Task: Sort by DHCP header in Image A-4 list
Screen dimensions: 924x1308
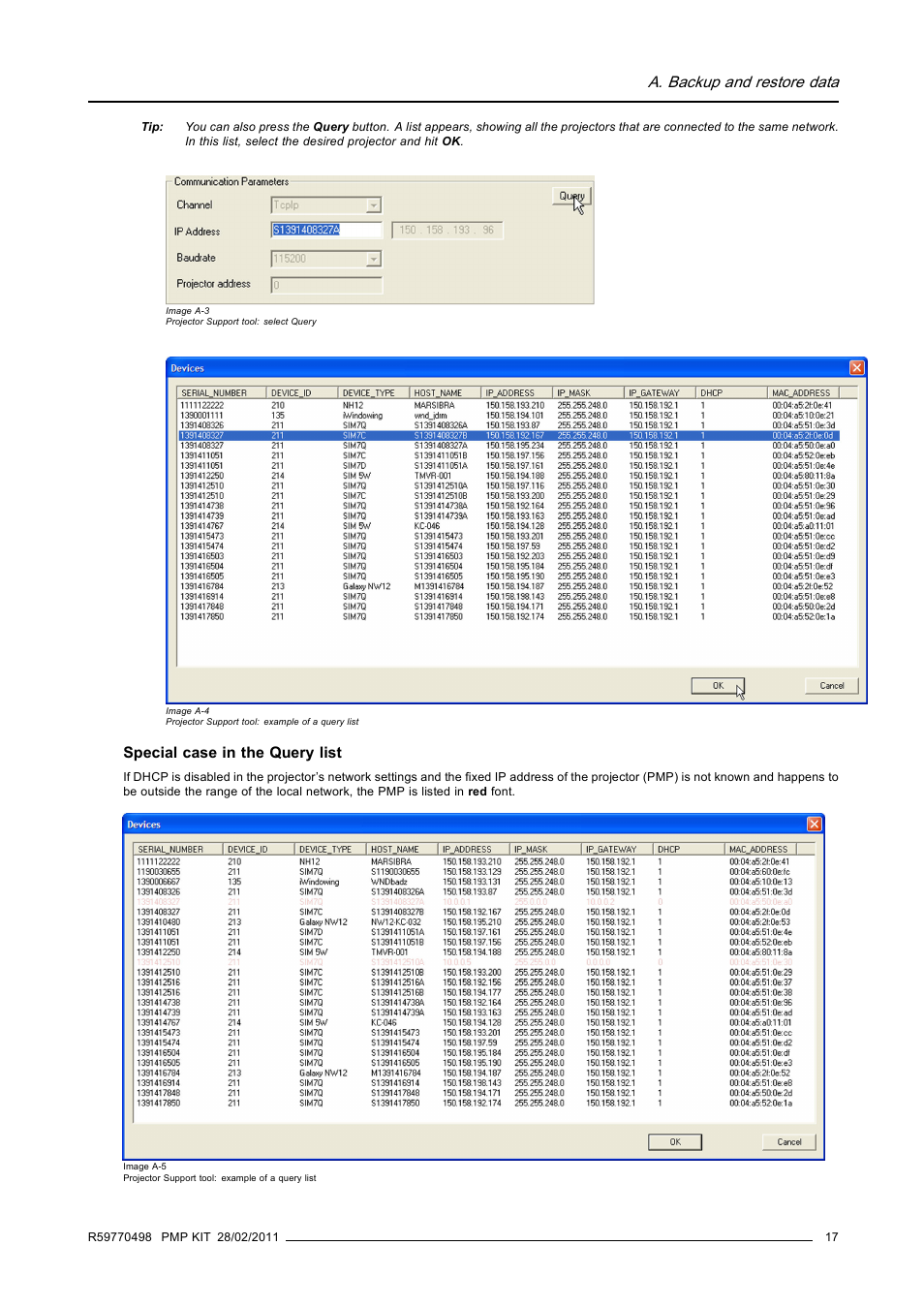Action: tap(732, 393)
